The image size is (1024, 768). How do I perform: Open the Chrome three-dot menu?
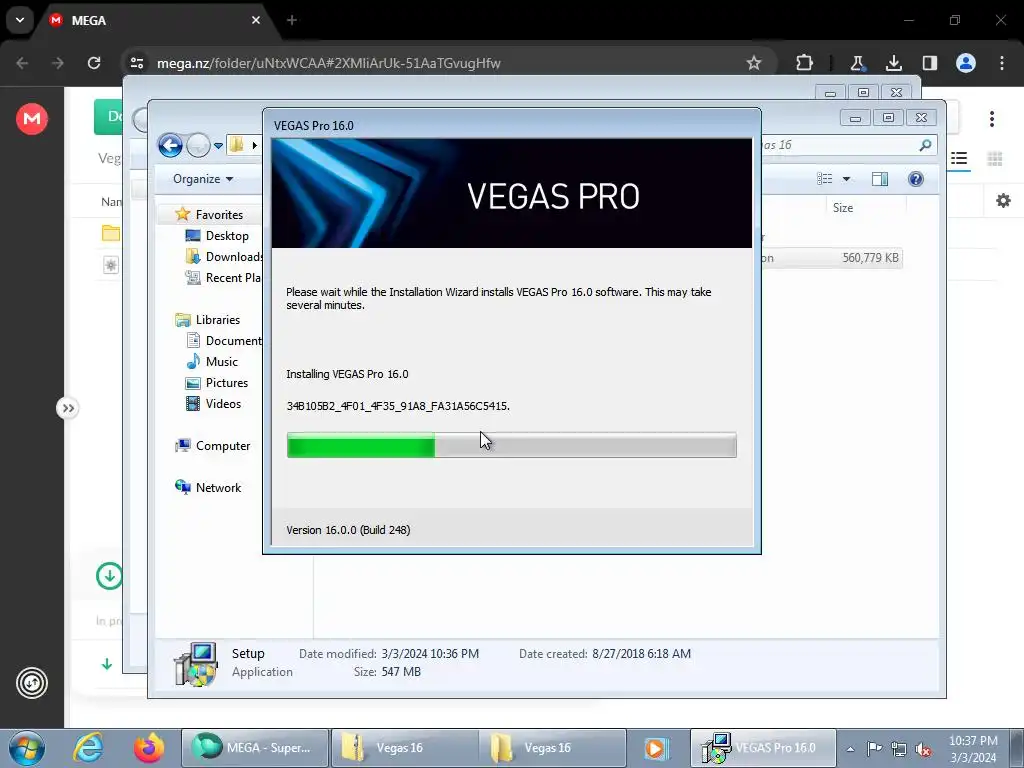pyautogui.click(x=1002, y=63)
